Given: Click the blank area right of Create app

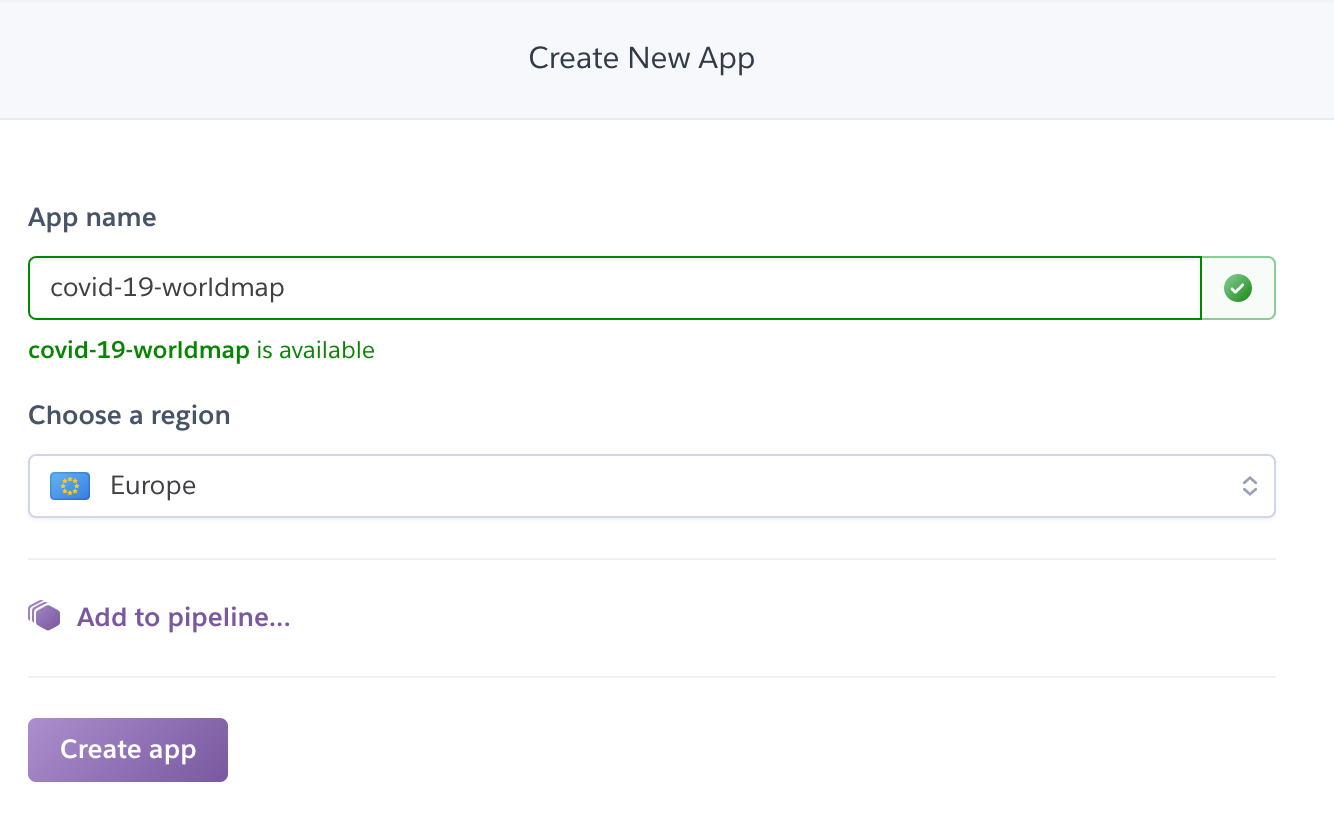Looking at the screenshot, I should (700, 750).
